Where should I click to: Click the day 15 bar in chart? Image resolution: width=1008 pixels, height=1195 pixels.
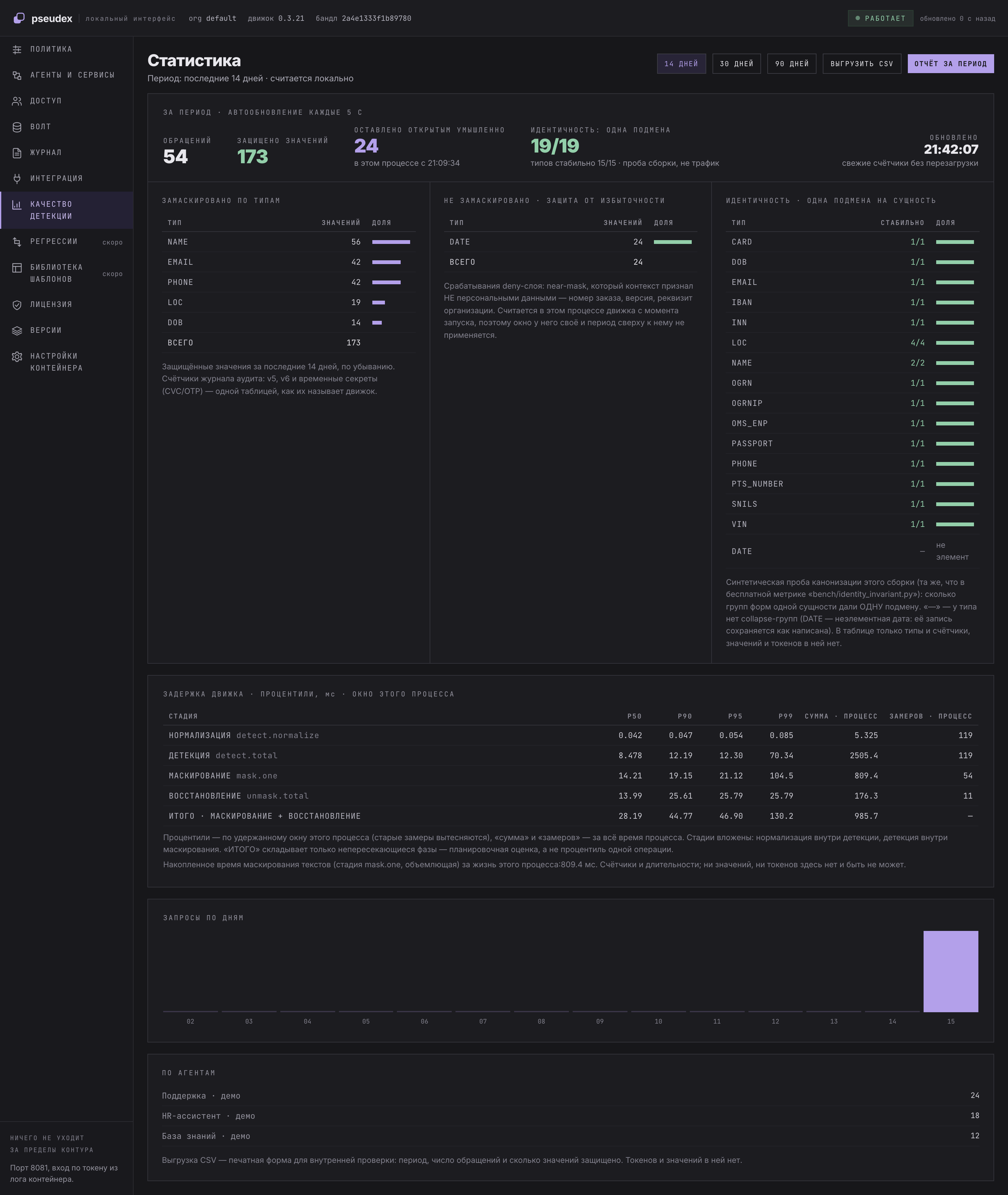click(x=950, y=971)
